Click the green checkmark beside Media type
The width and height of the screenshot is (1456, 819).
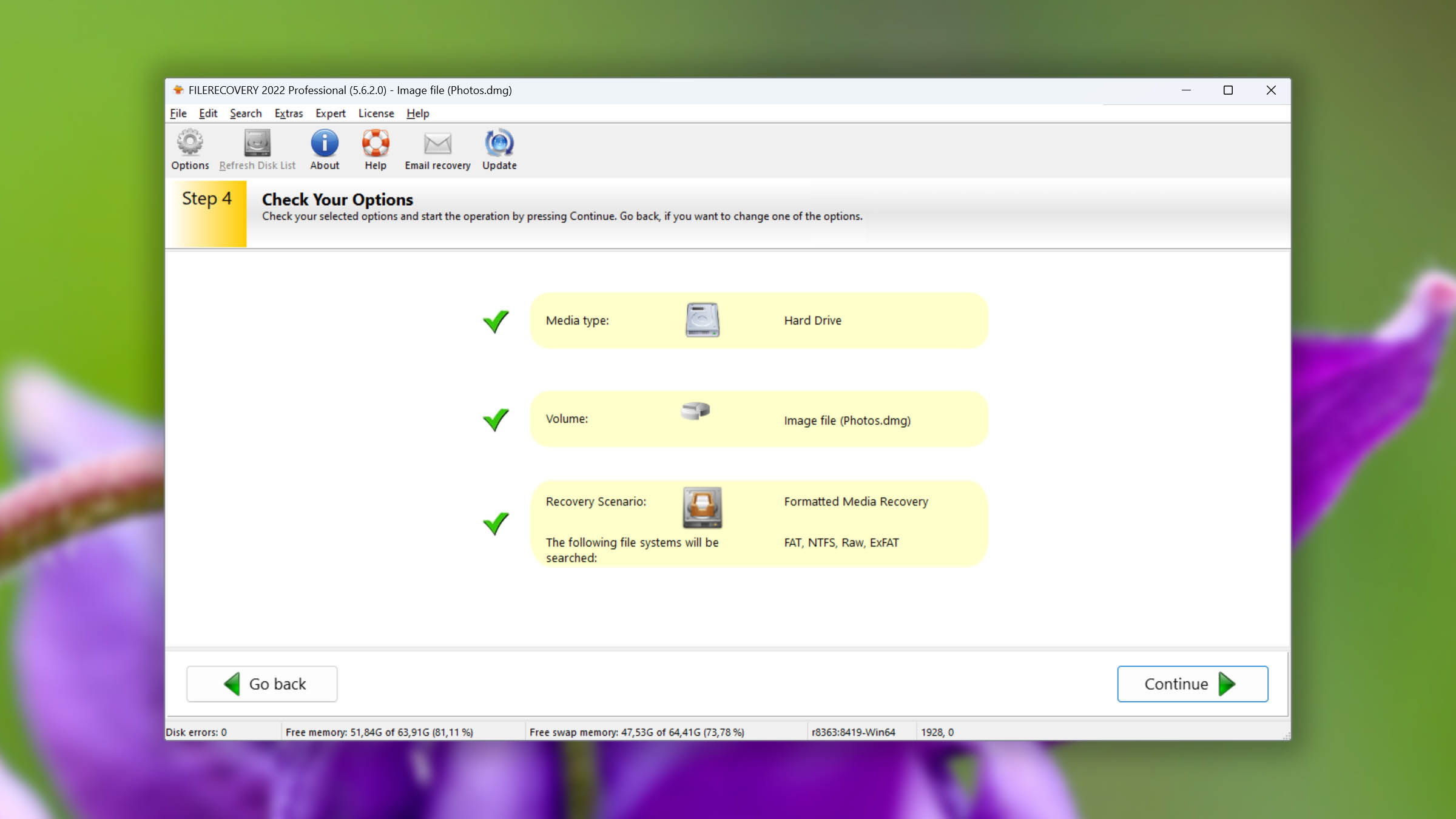point(496,321)
